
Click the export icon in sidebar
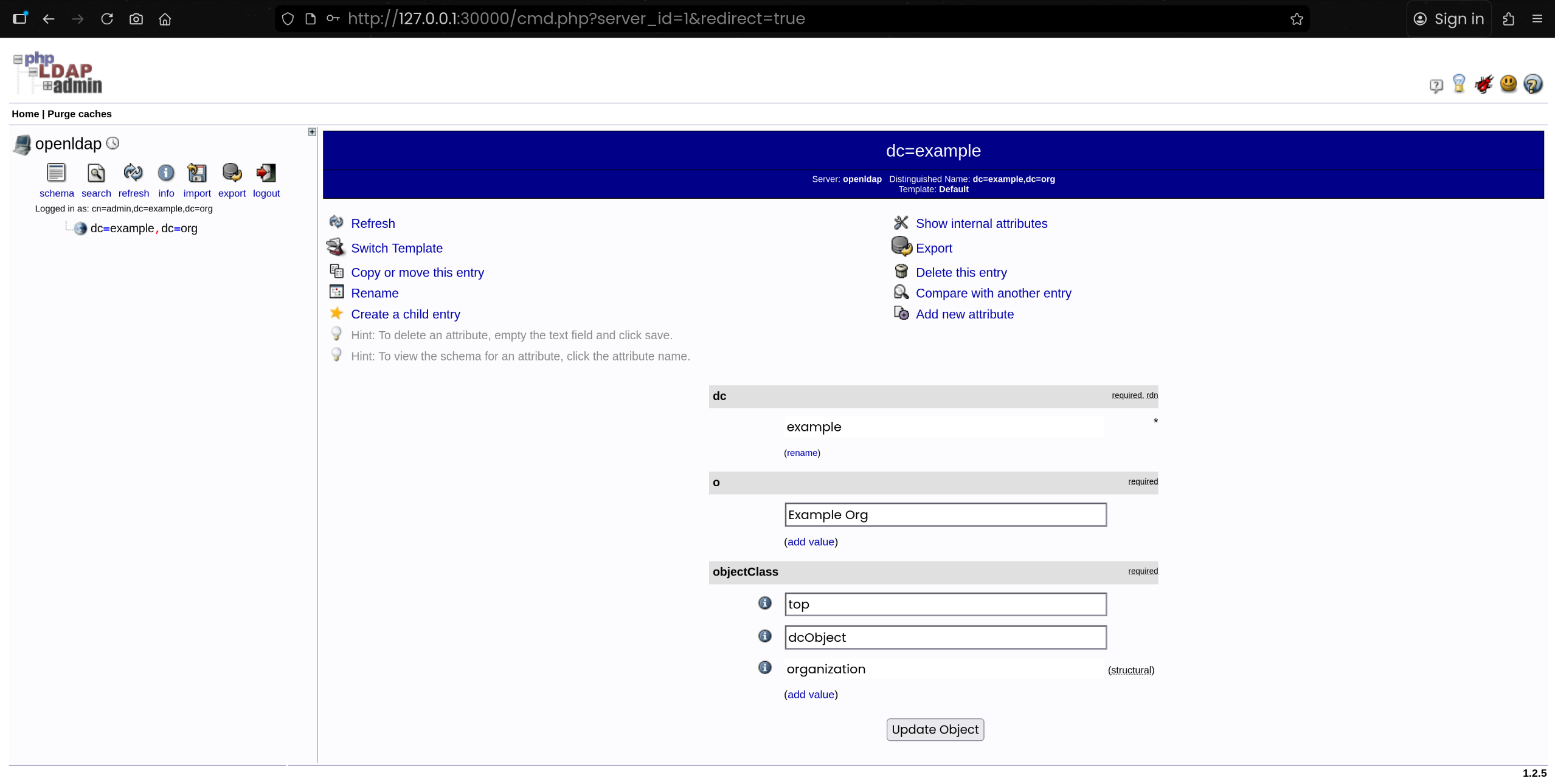232,173
